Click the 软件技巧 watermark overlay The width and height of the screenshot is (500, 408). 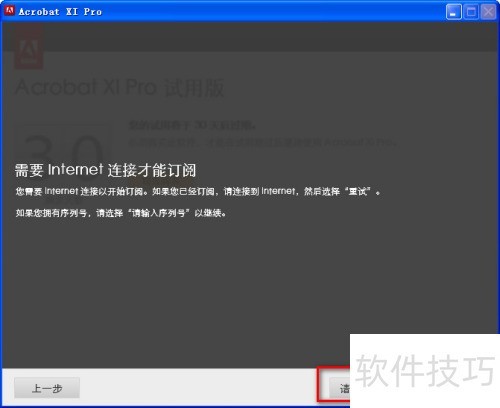[x=425, y=371]
